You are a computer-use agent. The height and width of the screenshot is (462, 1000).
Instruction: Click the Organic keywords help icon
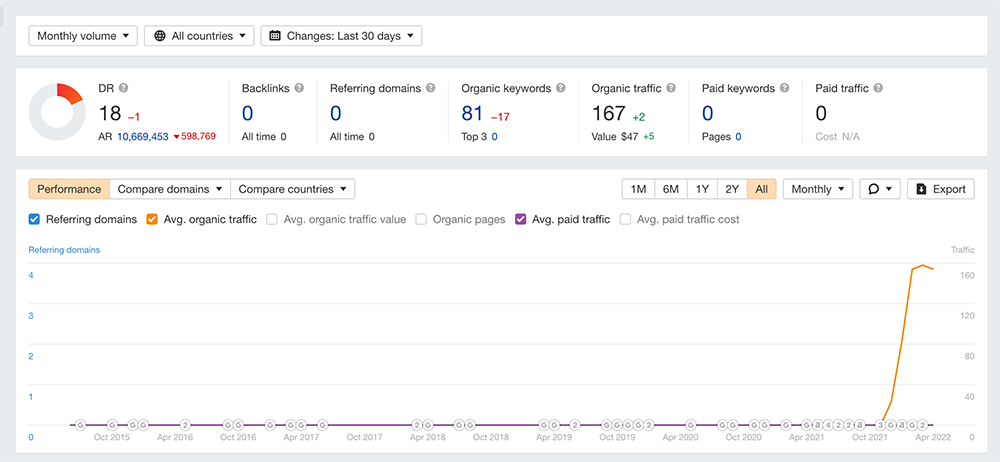click(561, 89)
